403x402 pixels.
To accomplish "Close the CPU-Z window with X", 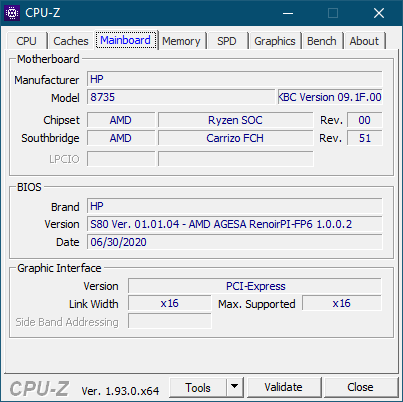I will coord(379,13).
